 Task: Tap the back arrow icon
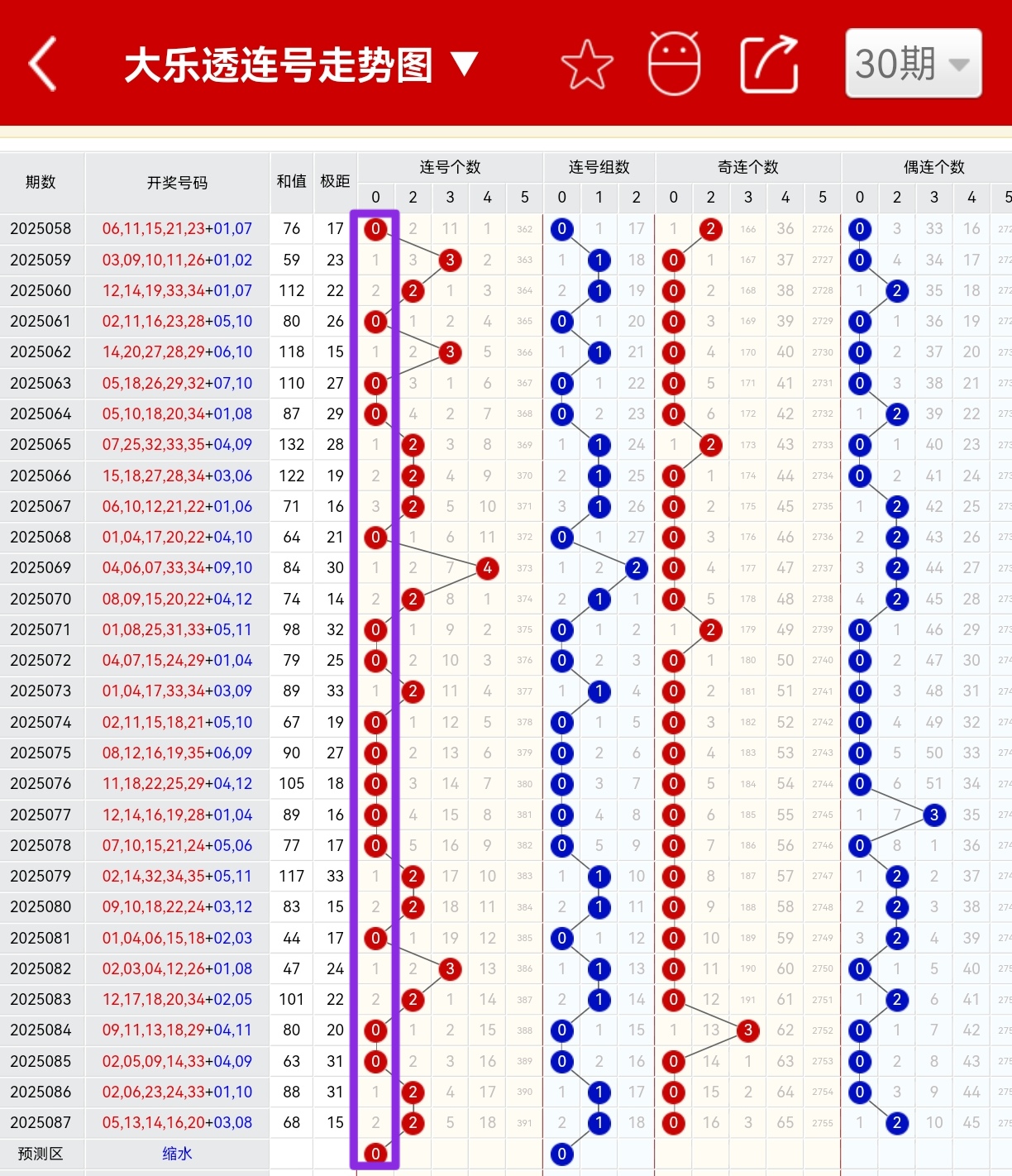[x=43, y=64]
